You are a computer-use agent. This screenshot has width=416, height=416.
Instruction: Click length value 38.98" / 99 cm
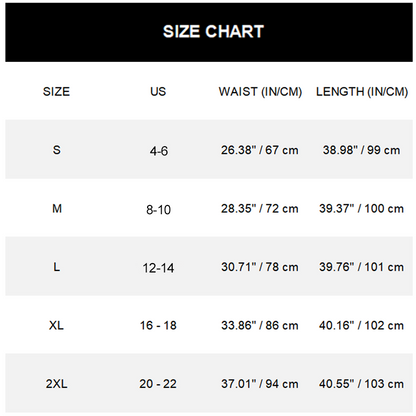click(x=361, y=150)
